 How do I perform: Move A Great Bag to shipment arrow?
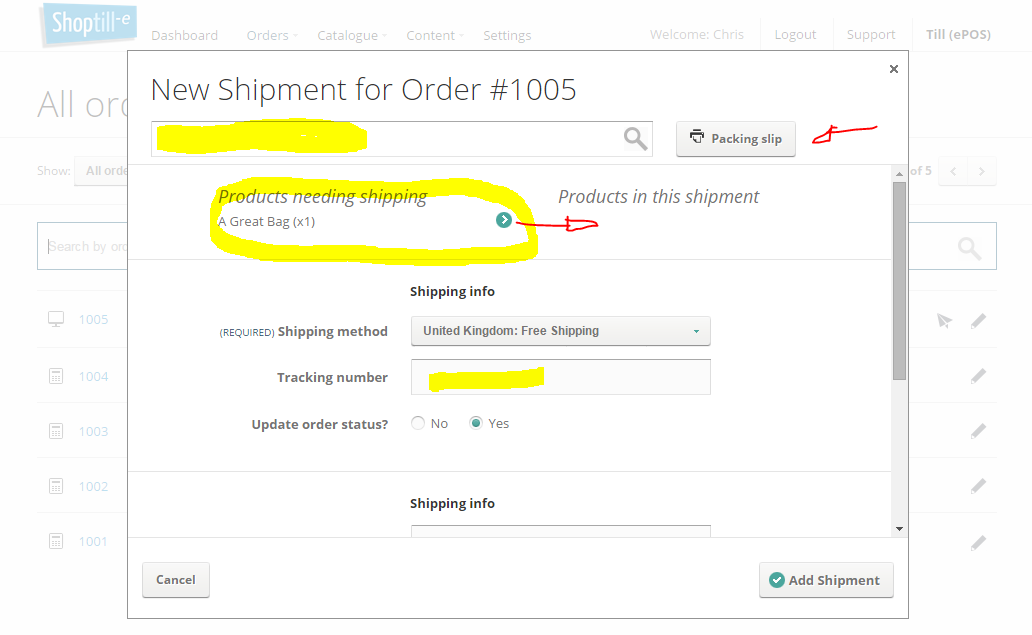tap(504, 220)
